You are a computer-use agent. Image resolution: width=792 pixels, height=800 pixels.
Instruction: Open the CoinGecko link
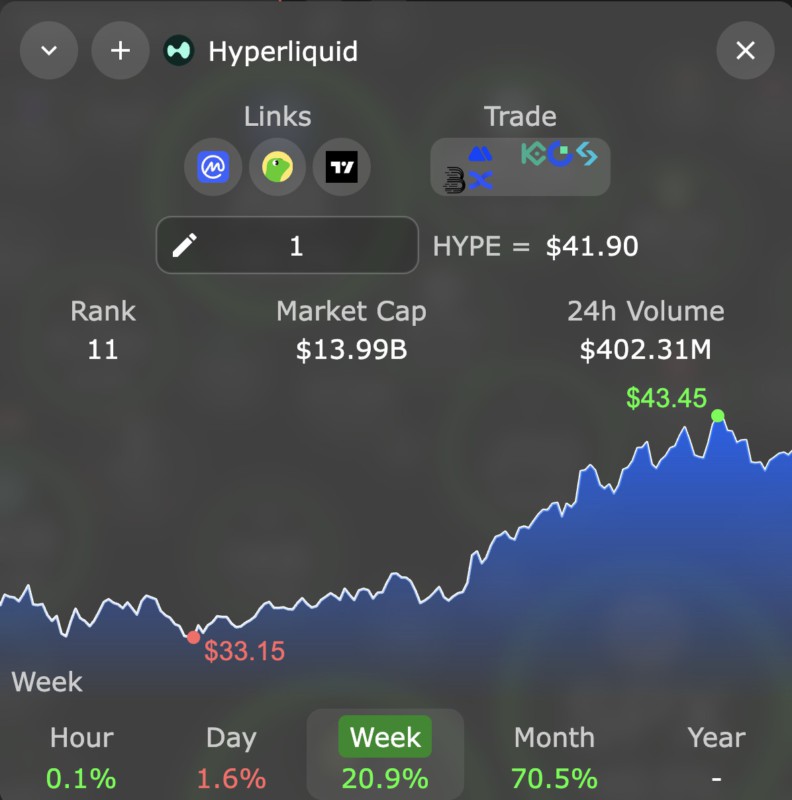click(x=278, y=167)
